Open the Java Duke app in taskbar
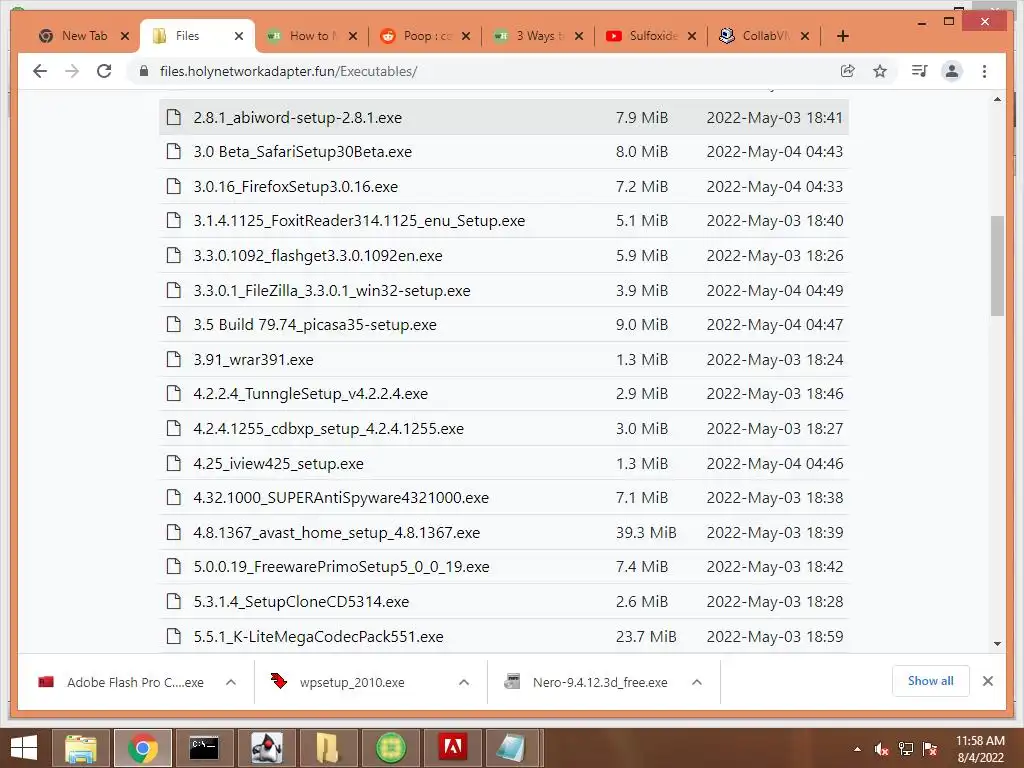The height and width of the screenshot is (768, 1024). (x=267, y=748)
